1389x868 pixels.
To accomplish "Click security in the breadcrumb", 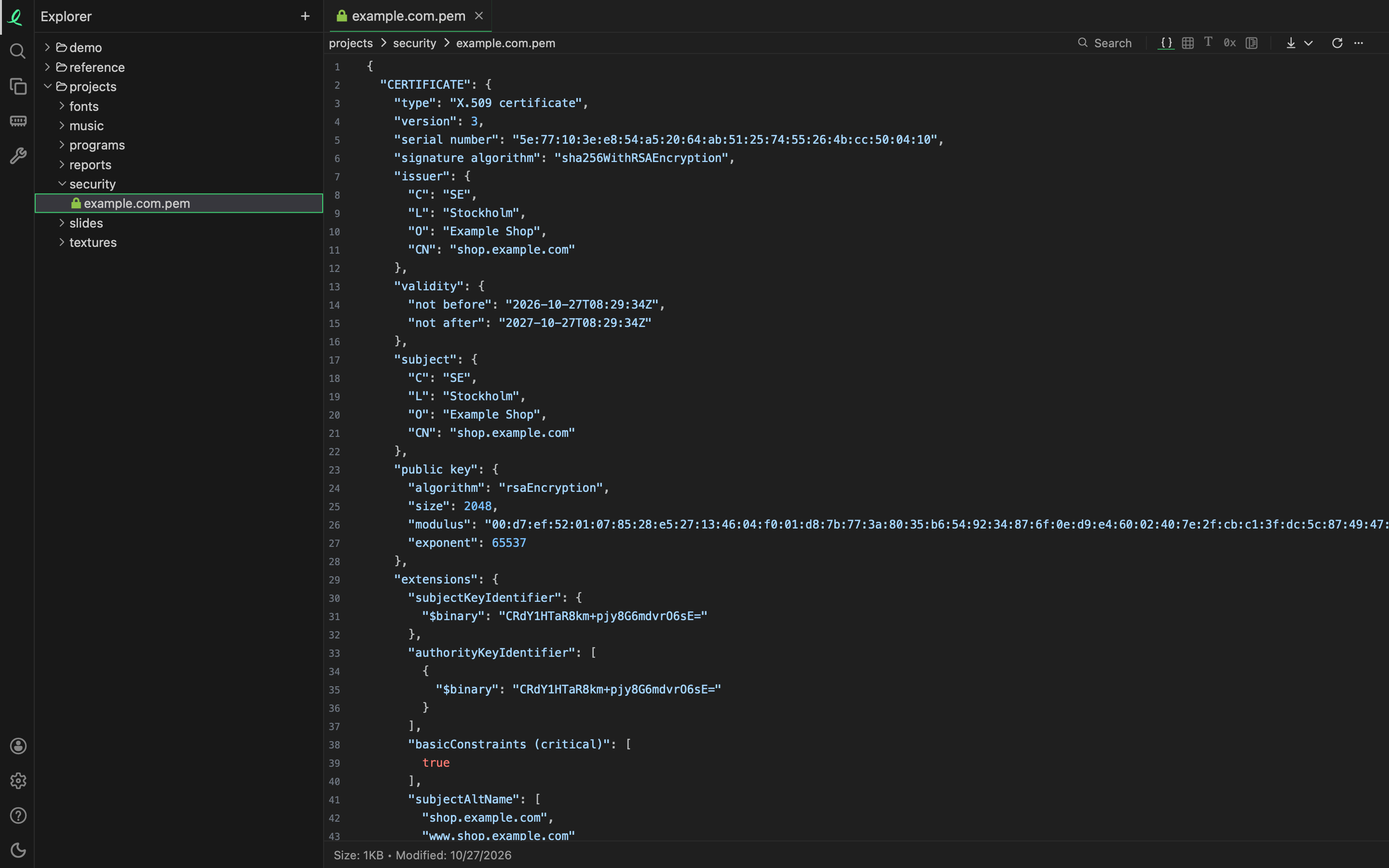I will [x=414, y=43].
